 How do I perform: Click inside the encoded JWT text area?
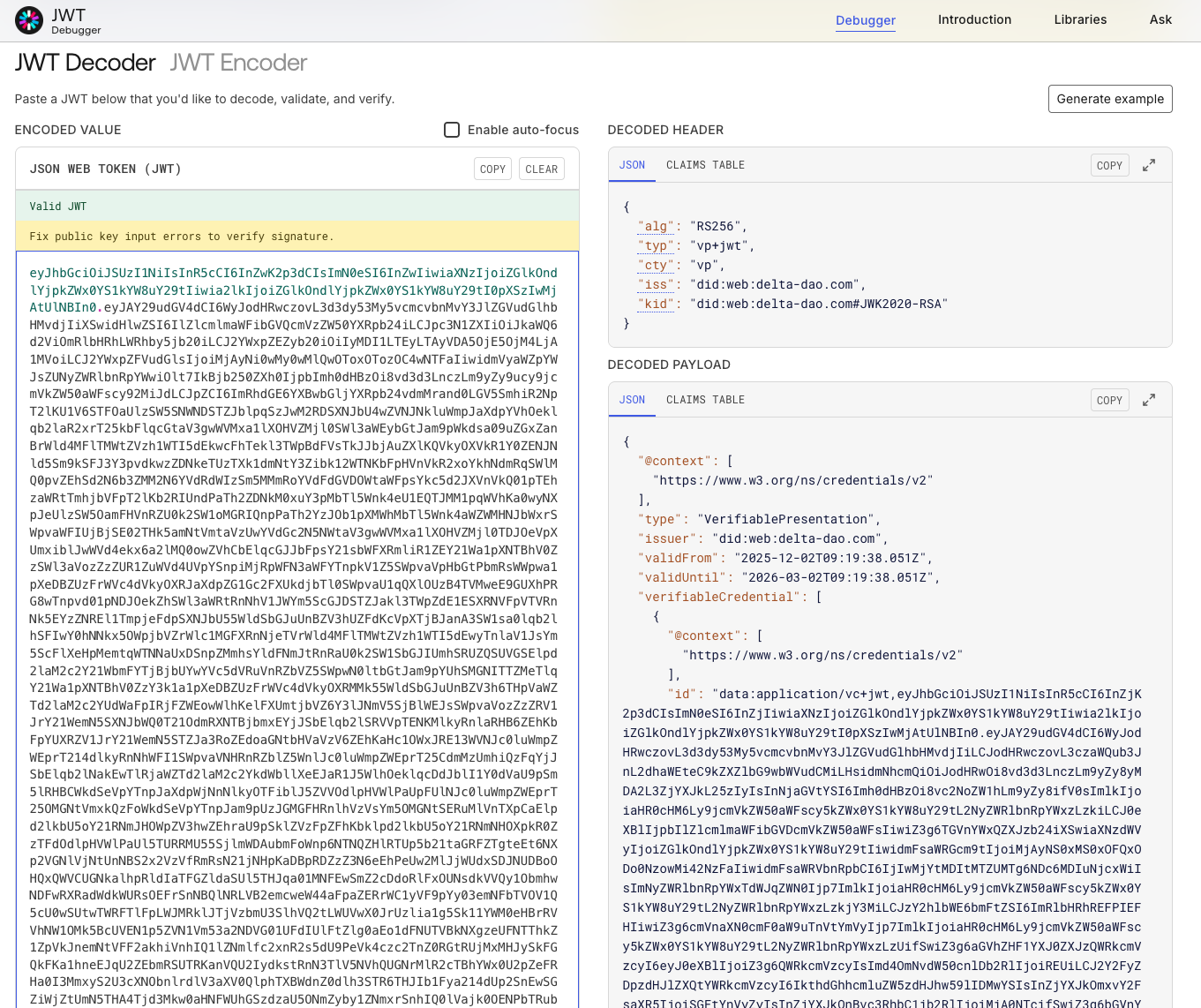(296, 618)
